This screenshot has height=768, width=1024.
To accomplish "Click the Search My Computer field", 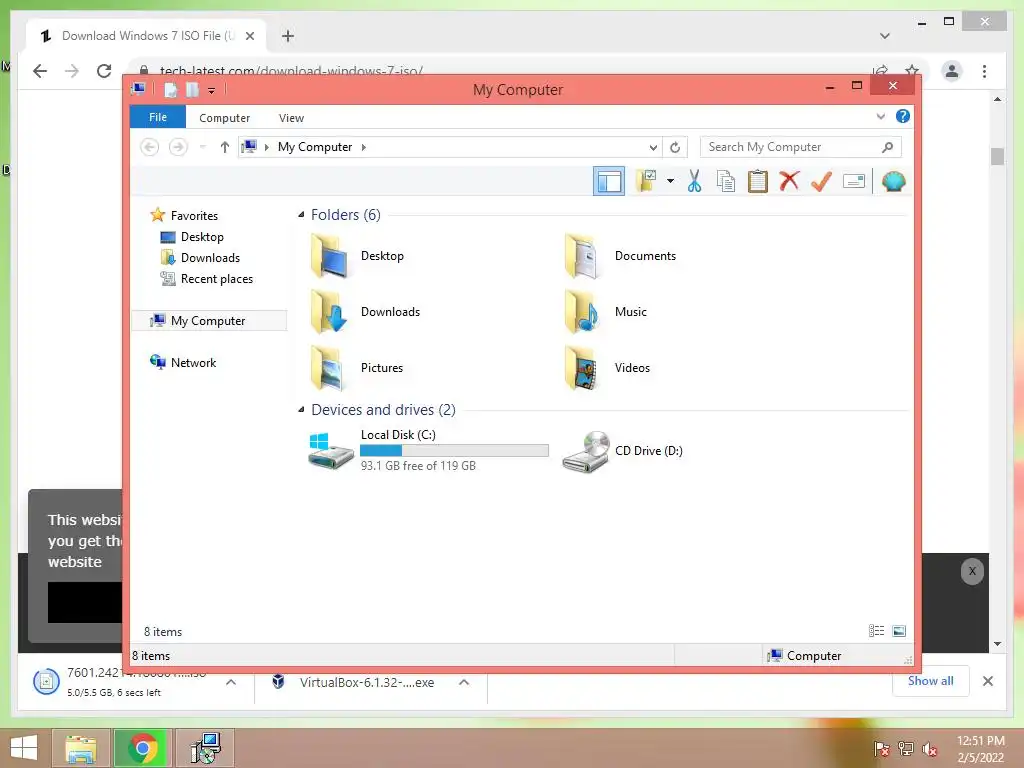I will coord(801,147).
